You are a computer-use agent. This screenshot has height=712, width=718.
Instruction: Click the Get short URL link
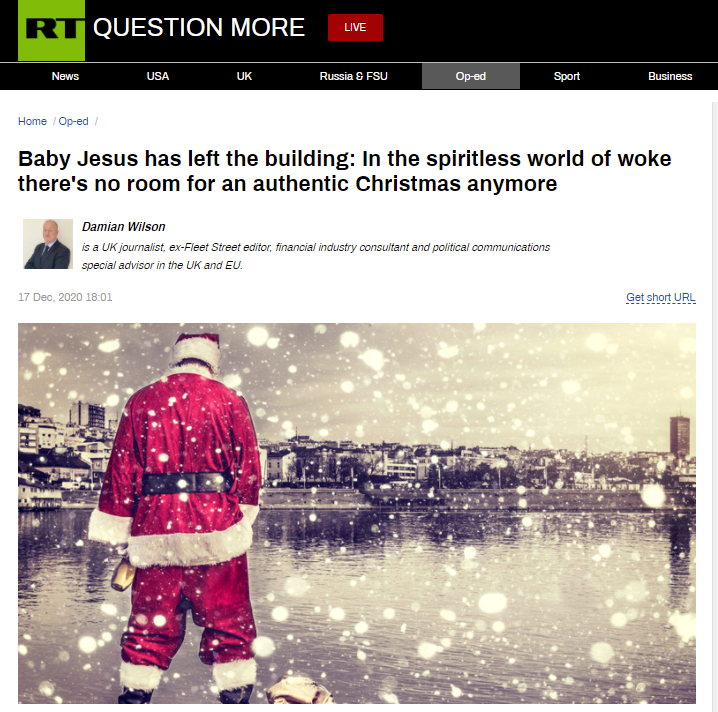point(661,297)
